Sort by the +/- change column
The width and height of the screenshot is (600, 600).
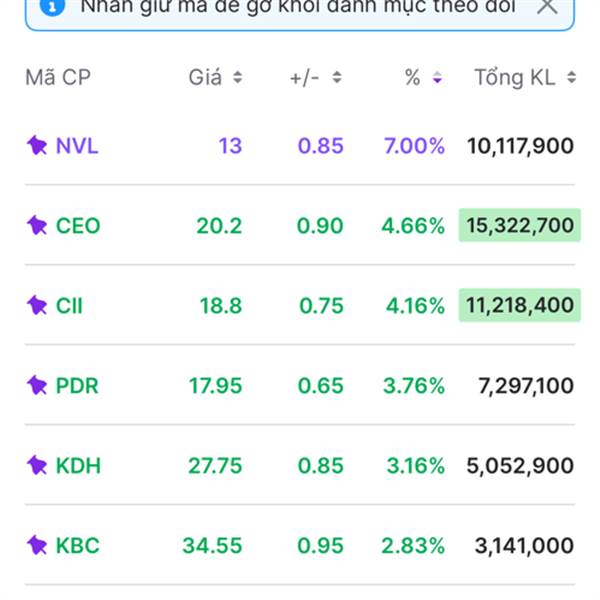point(315,78)
